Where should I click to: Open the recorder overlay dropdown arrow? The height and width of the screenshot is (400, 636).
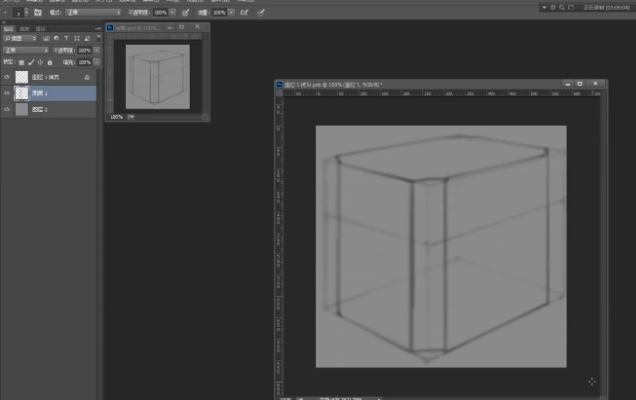coord(544,7)
